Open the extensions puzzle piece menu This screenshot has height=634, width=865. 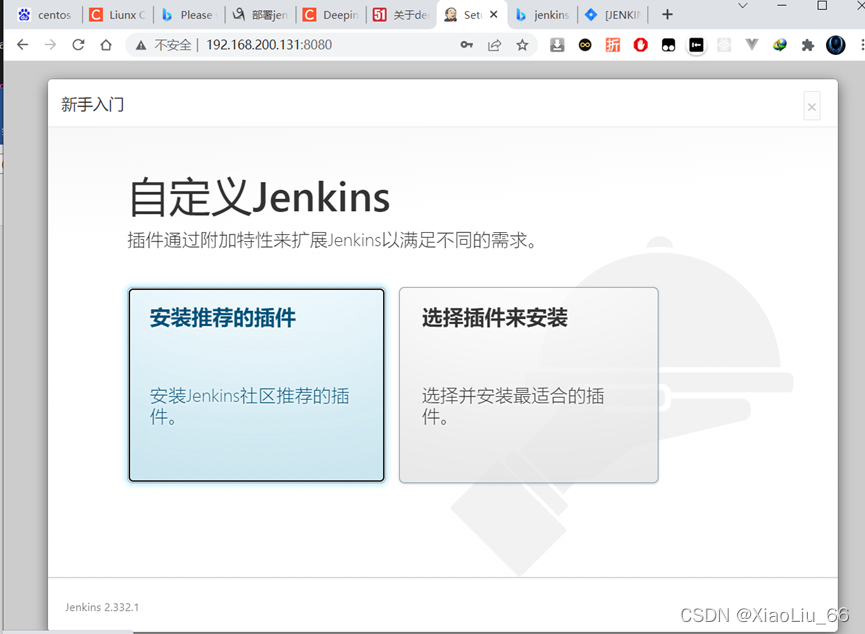pos(808,45)
